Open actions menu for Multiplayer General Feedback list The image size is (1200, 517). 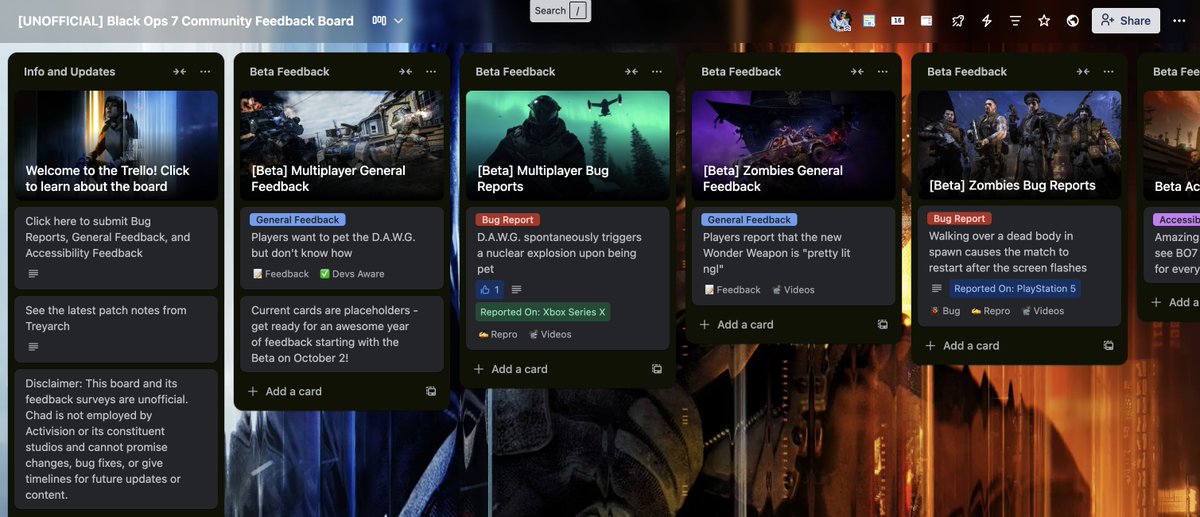coord(431,72)
